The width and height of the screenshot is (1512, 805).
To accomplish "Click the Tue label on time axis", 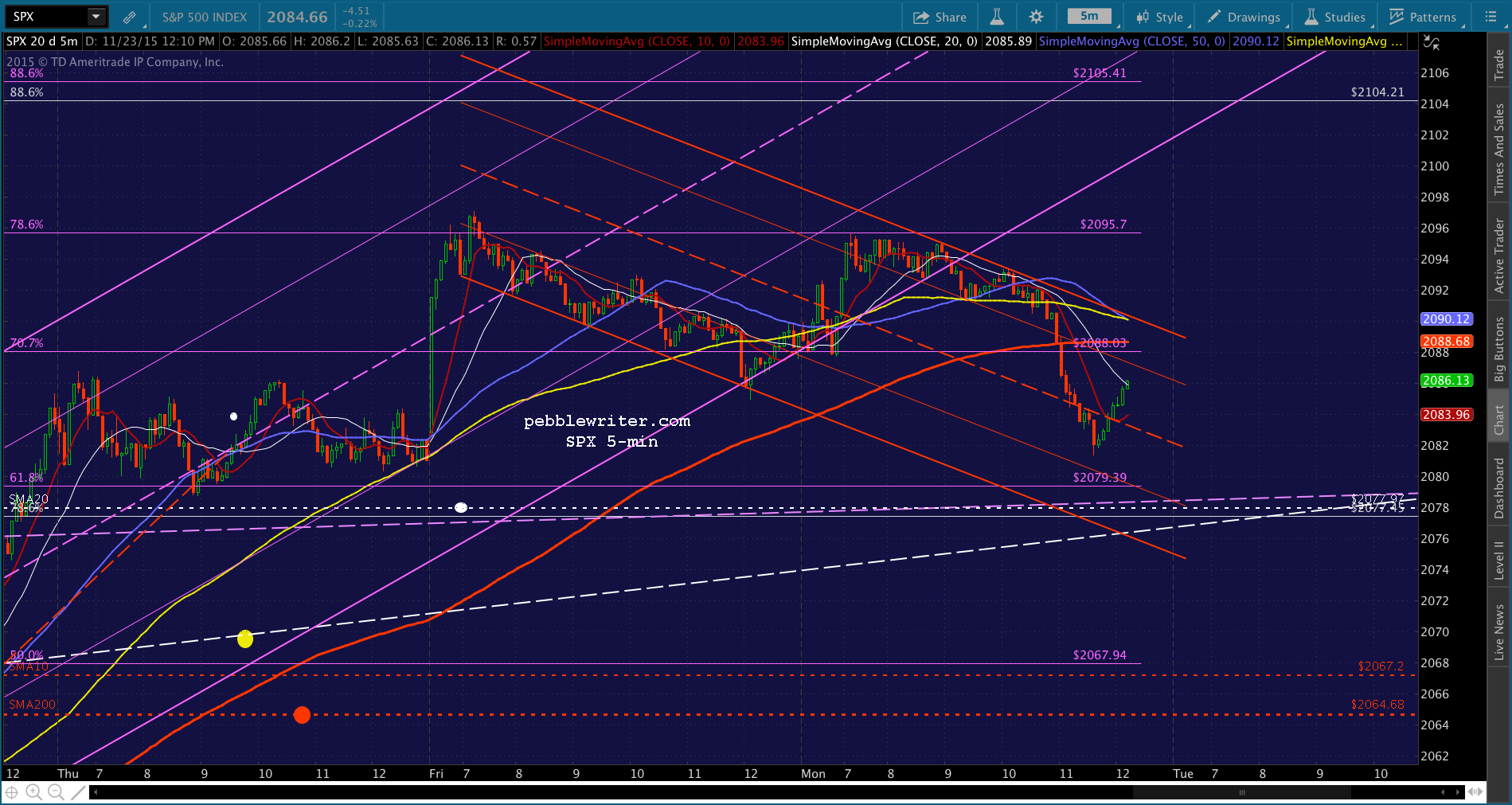I will pos(1183,774).
